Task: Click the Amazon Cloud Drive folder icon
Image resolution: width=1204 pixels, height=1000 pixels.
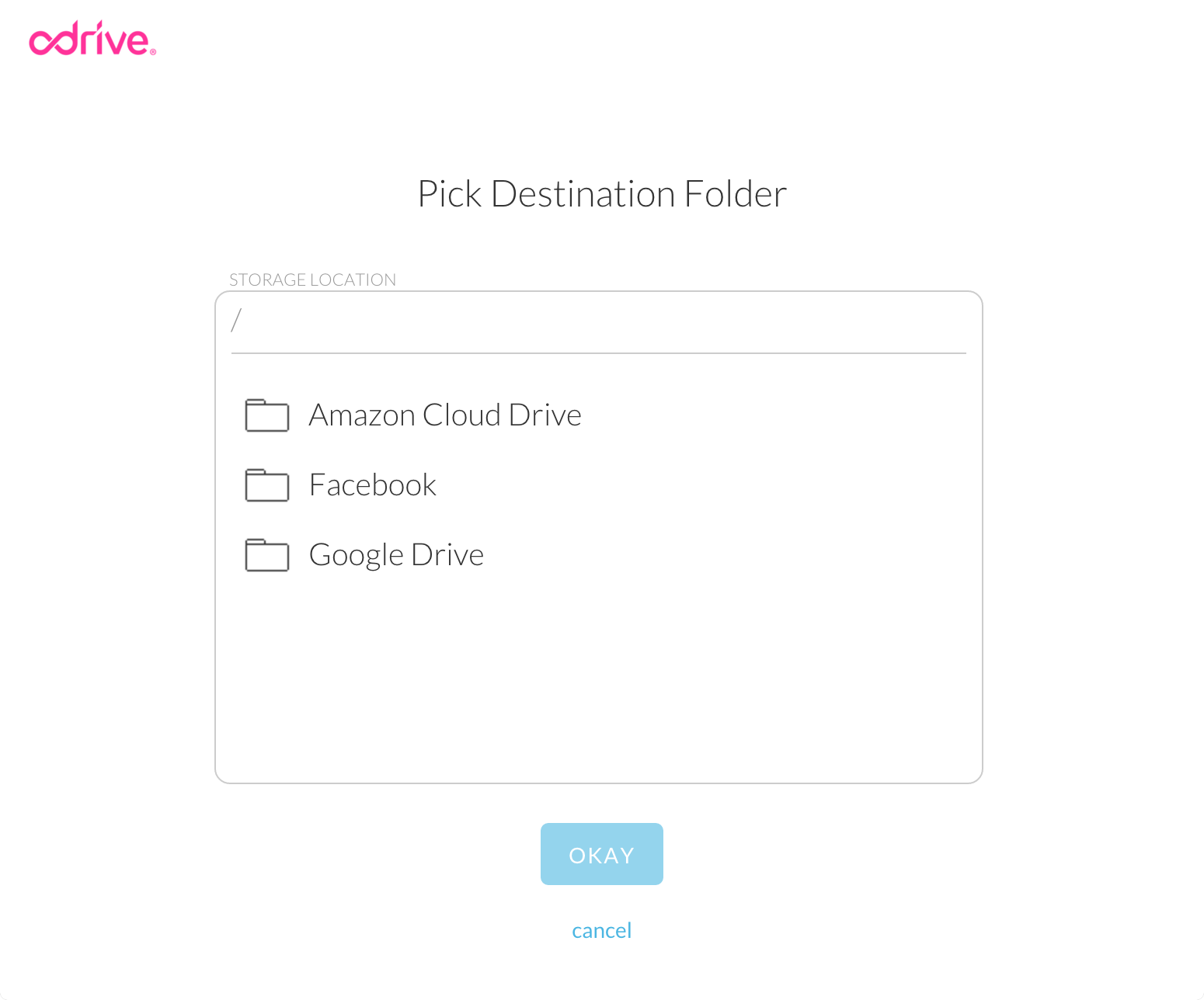Action: [266, 415]
